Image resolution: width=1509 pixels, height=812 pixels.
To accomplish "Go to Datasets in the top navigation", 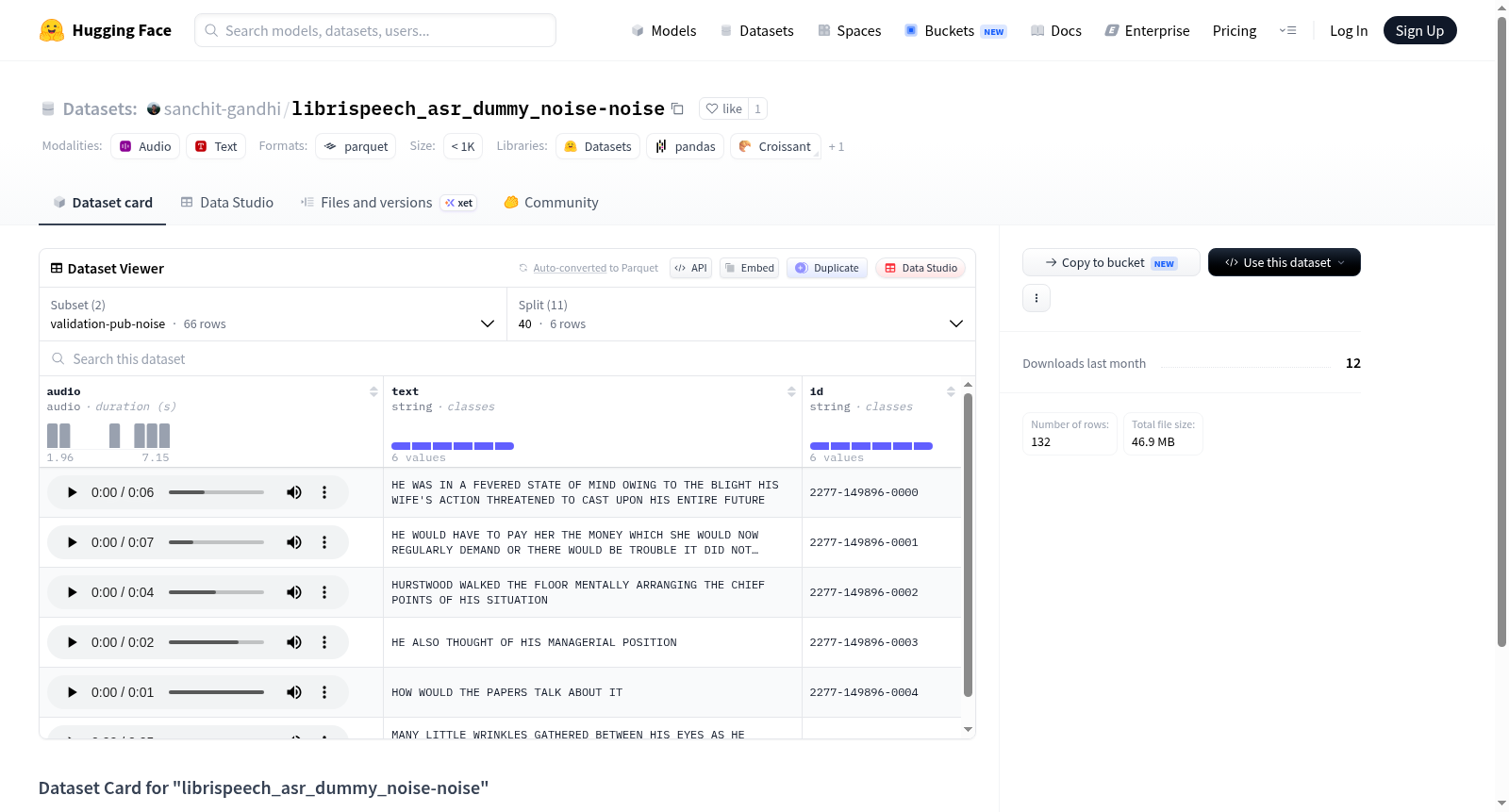I will pos(756,30).
